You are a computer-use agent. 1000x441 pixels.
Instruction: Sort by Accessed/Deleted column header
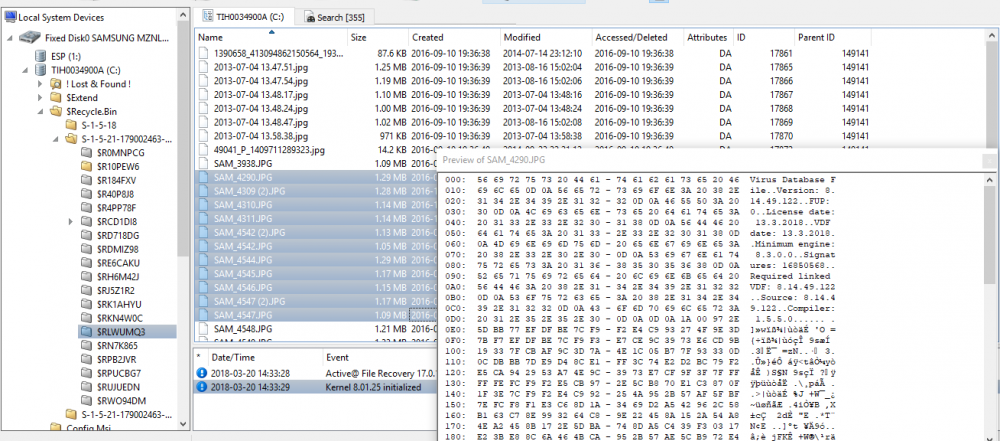point(638,38)
